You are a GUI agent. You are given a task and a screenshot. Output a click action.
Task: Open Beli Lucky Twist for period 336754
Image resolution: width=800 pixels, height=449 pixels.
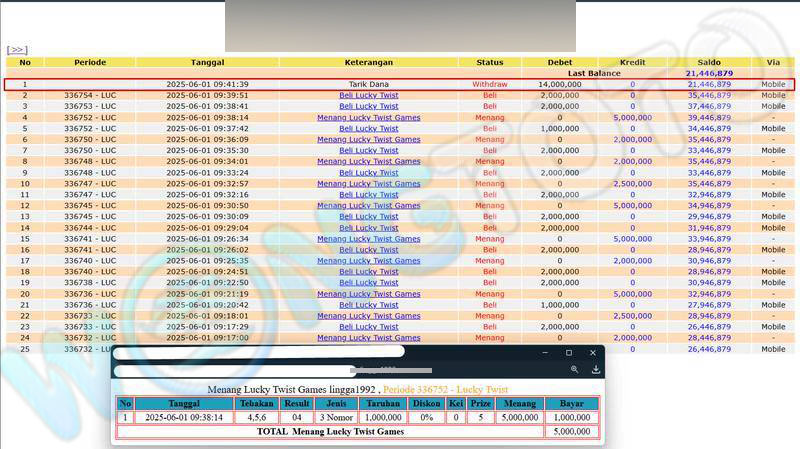(x=368, y=96)
